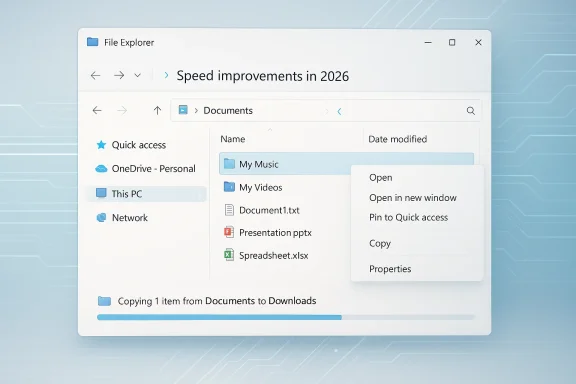576x384 pixels.
Task: Open OneDrive - Personal in sidebar
Action: [x=154, y=169]
